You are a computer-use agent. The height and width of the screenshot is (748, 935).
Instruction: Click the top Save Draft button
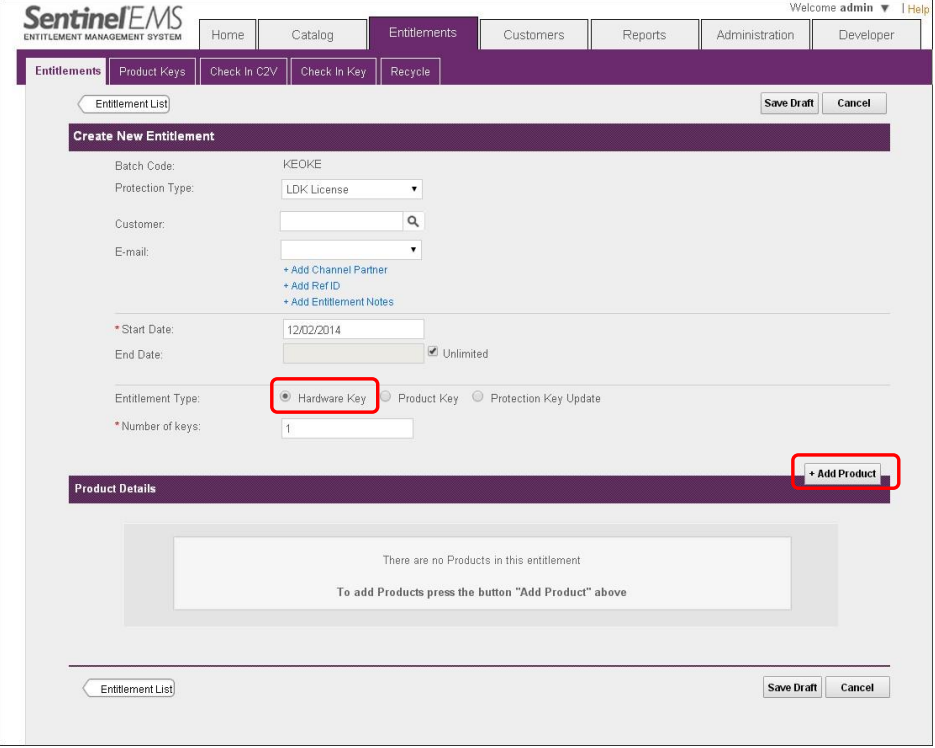(789, 103)
